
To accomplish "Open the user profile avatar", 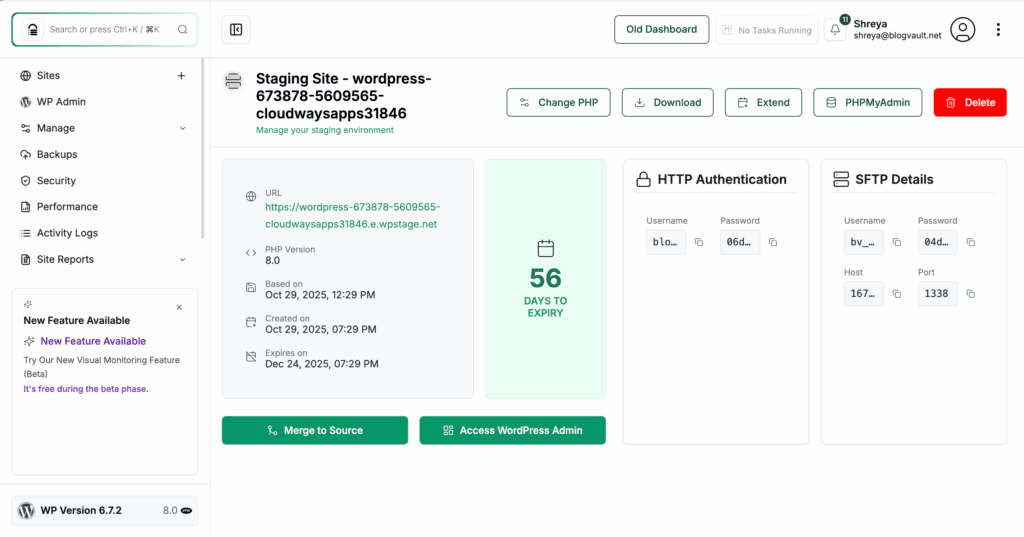I will coord(963,29).
